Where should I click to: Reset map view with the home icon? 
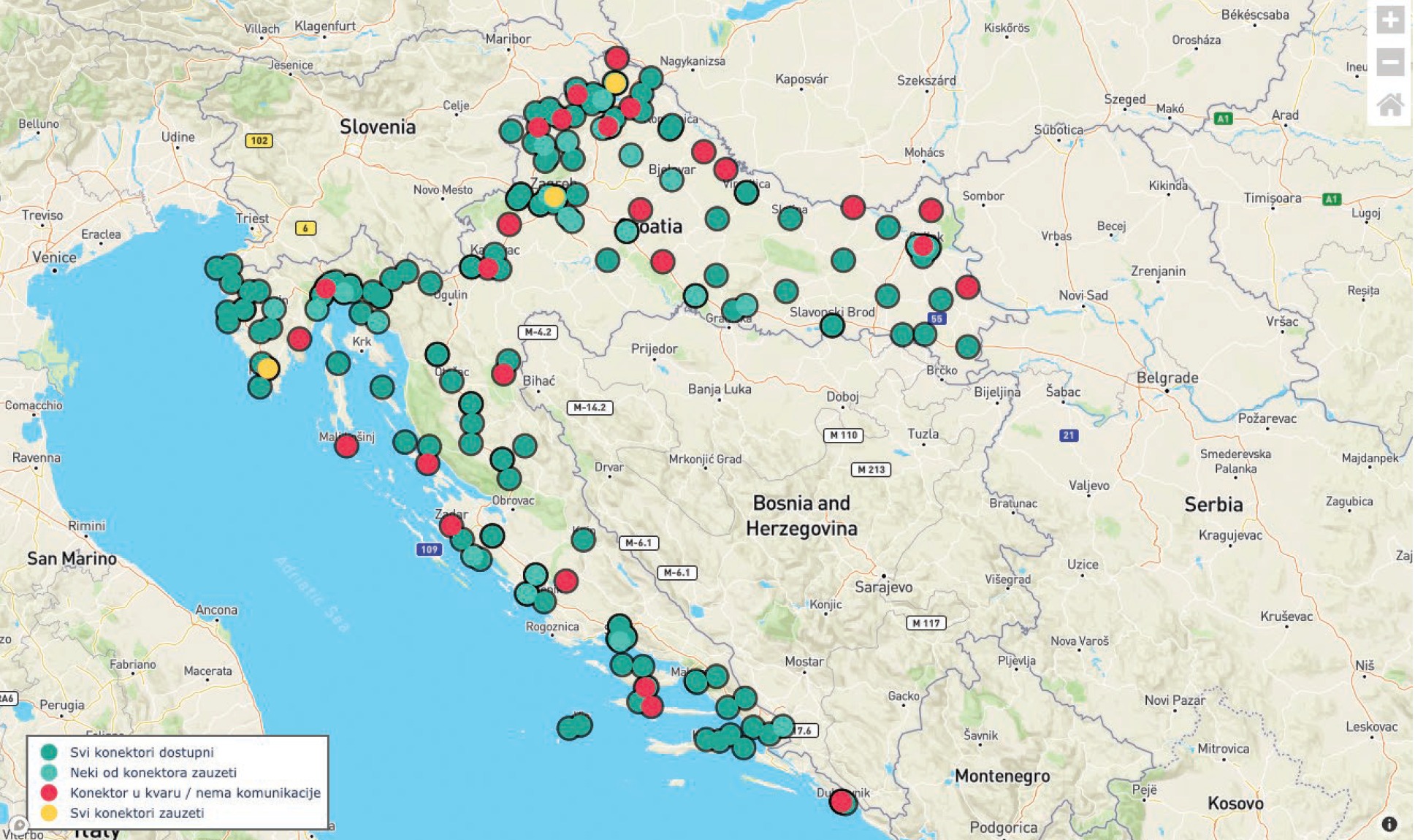1389,105
